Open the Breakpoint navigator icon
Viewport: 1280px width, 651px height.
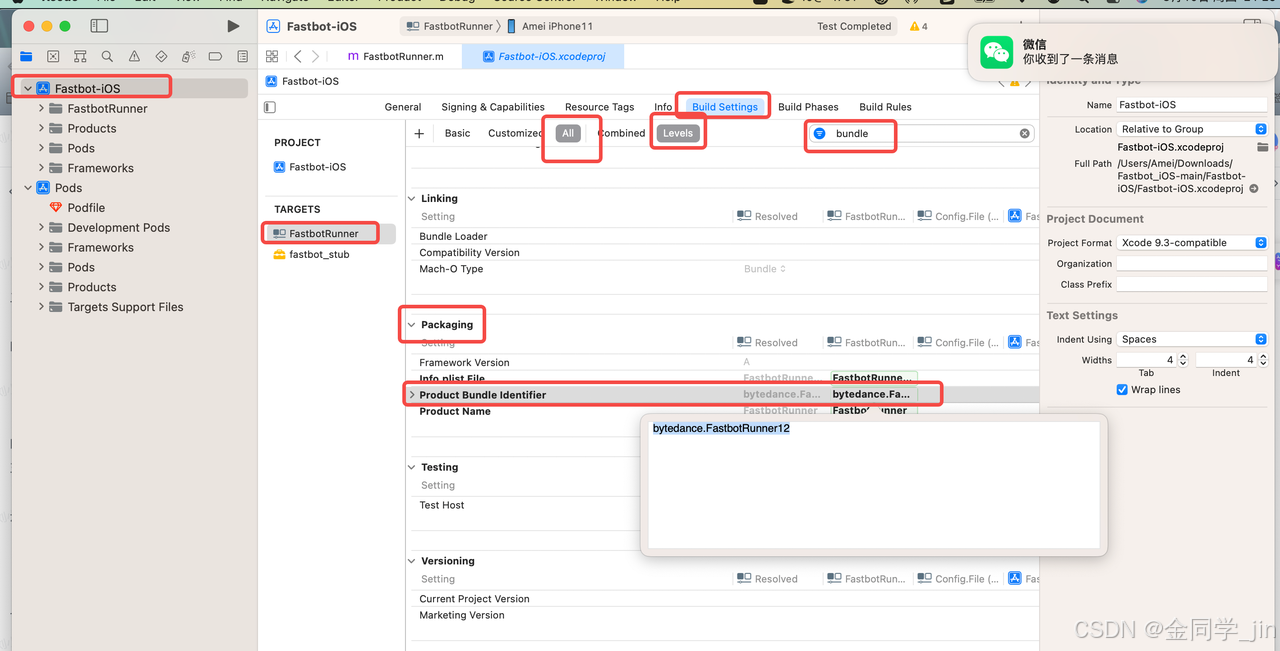click(216, 57)
